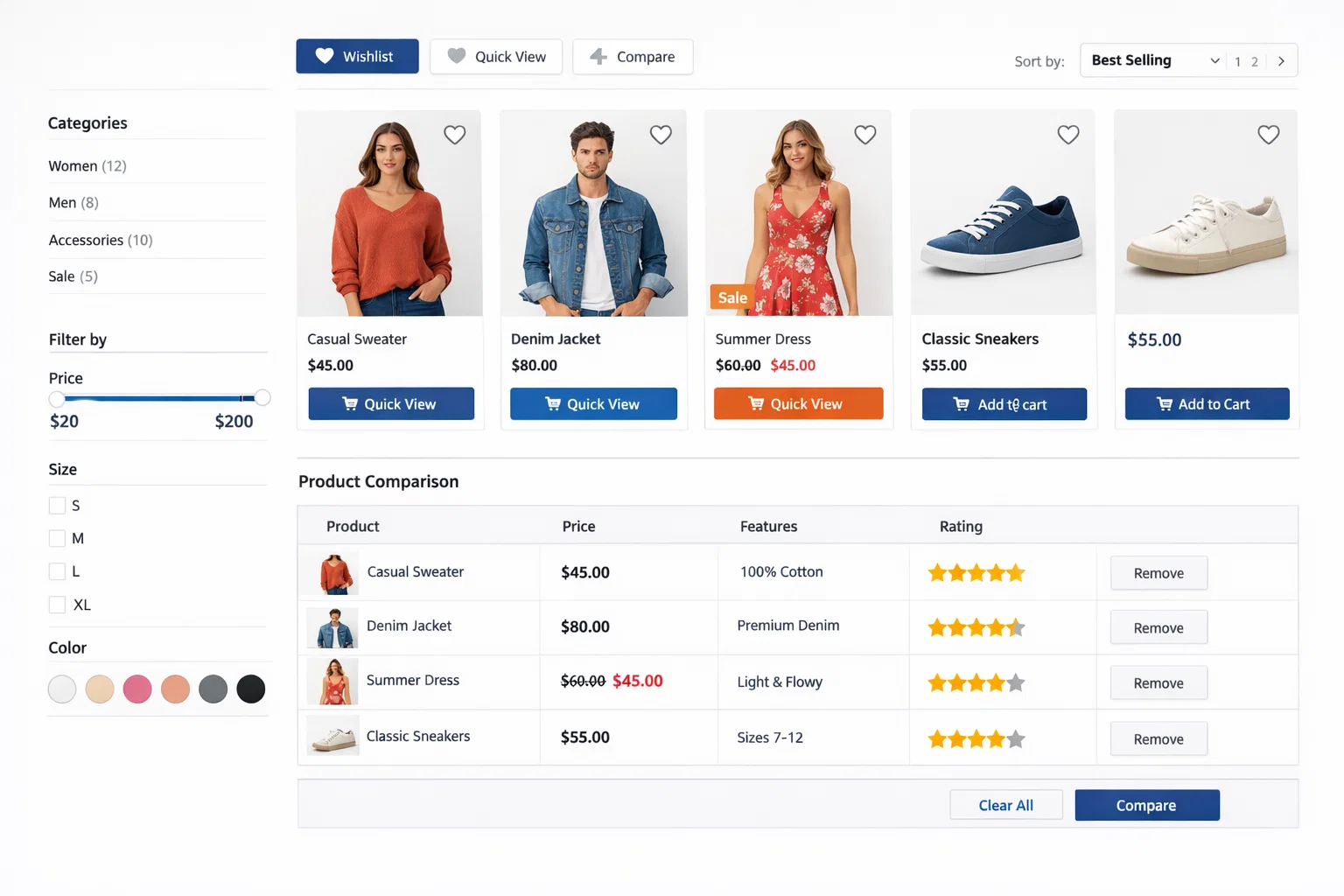Add blue Classic Sneakers to wishlist heart
The height and width of the screenshot is (896, 1344).
click(x=1067, y=135)
